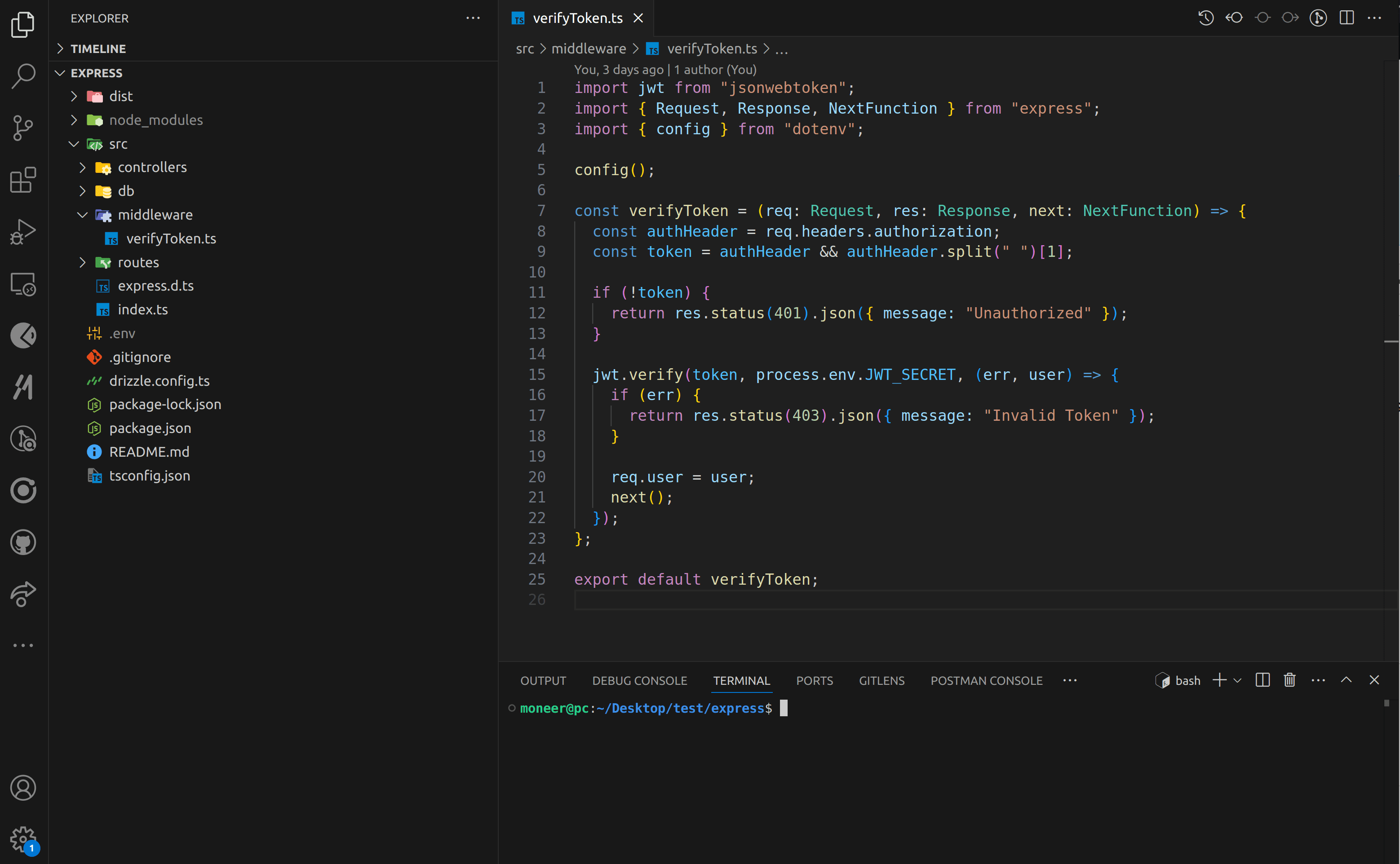Open editor more actions ellipsis
The height and width of the screenshot is (864, 1400).
[1374, 18]
